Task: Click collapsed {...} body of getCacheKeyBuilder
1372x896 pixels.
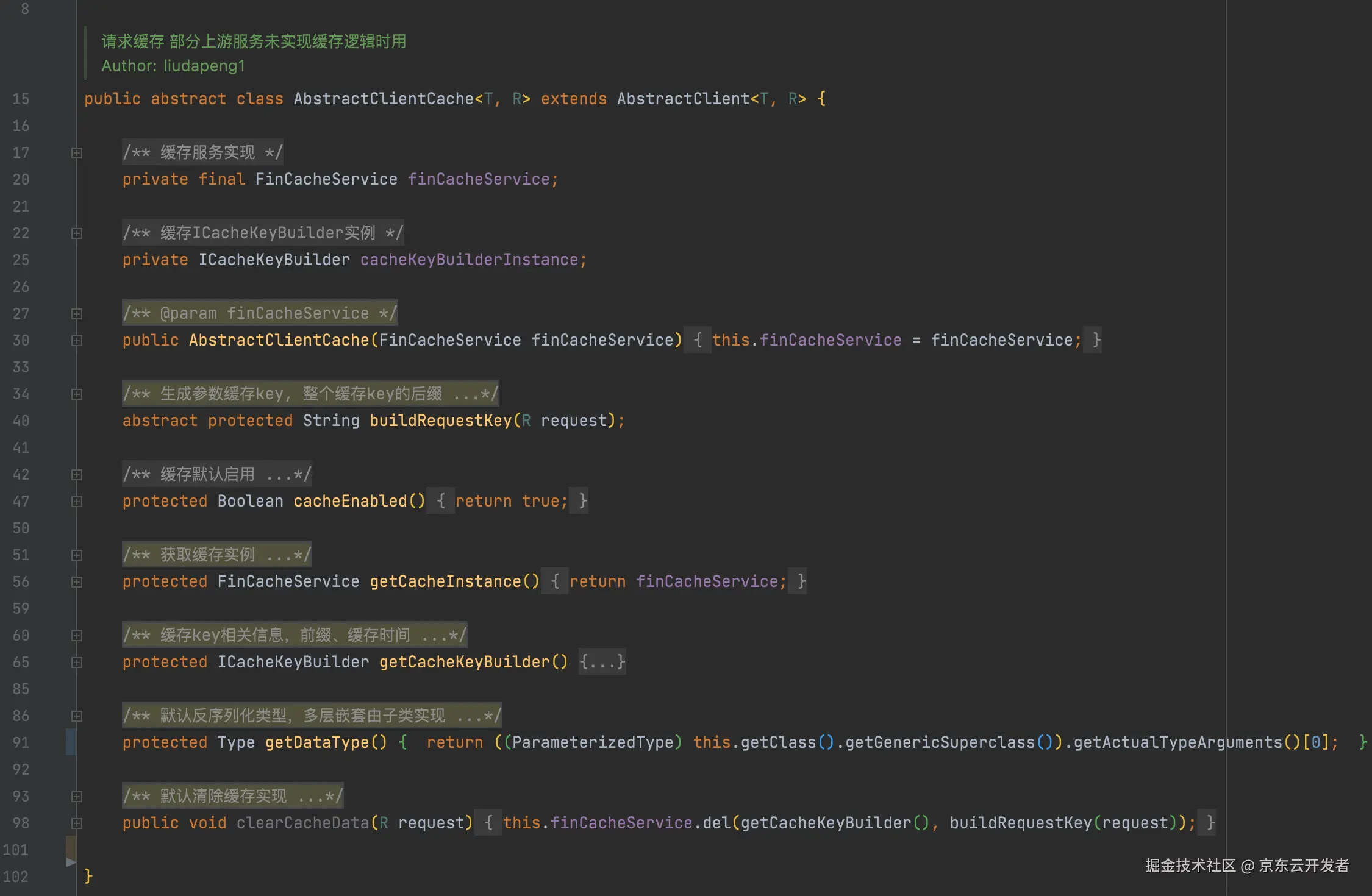Action: click(x=602, y=662)
